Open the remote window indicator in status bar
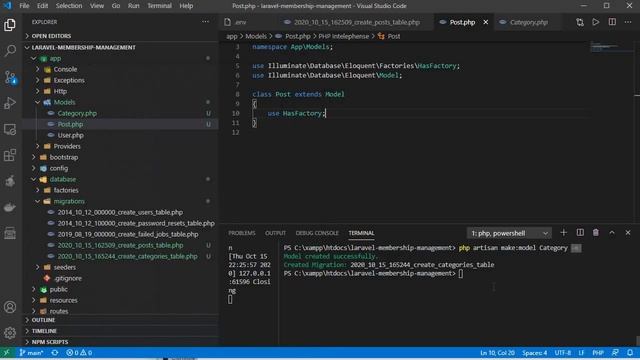 (7, 353)
